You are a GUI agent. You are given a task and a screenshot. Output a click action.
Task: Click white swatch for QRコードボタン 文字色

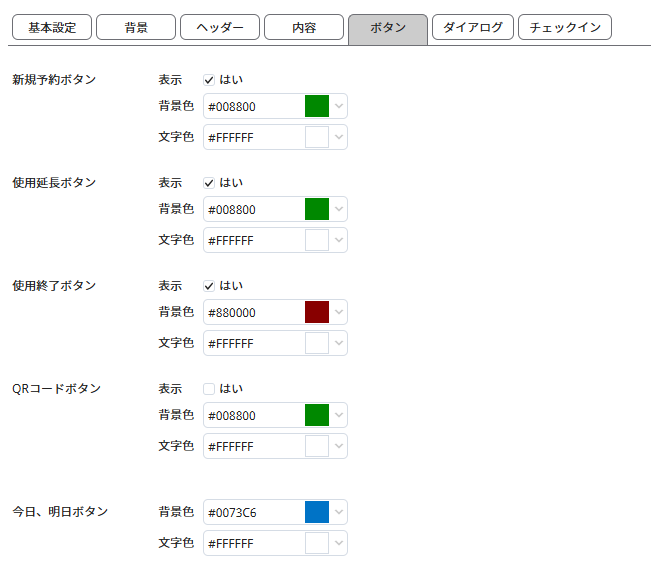[x=317, y=446]
